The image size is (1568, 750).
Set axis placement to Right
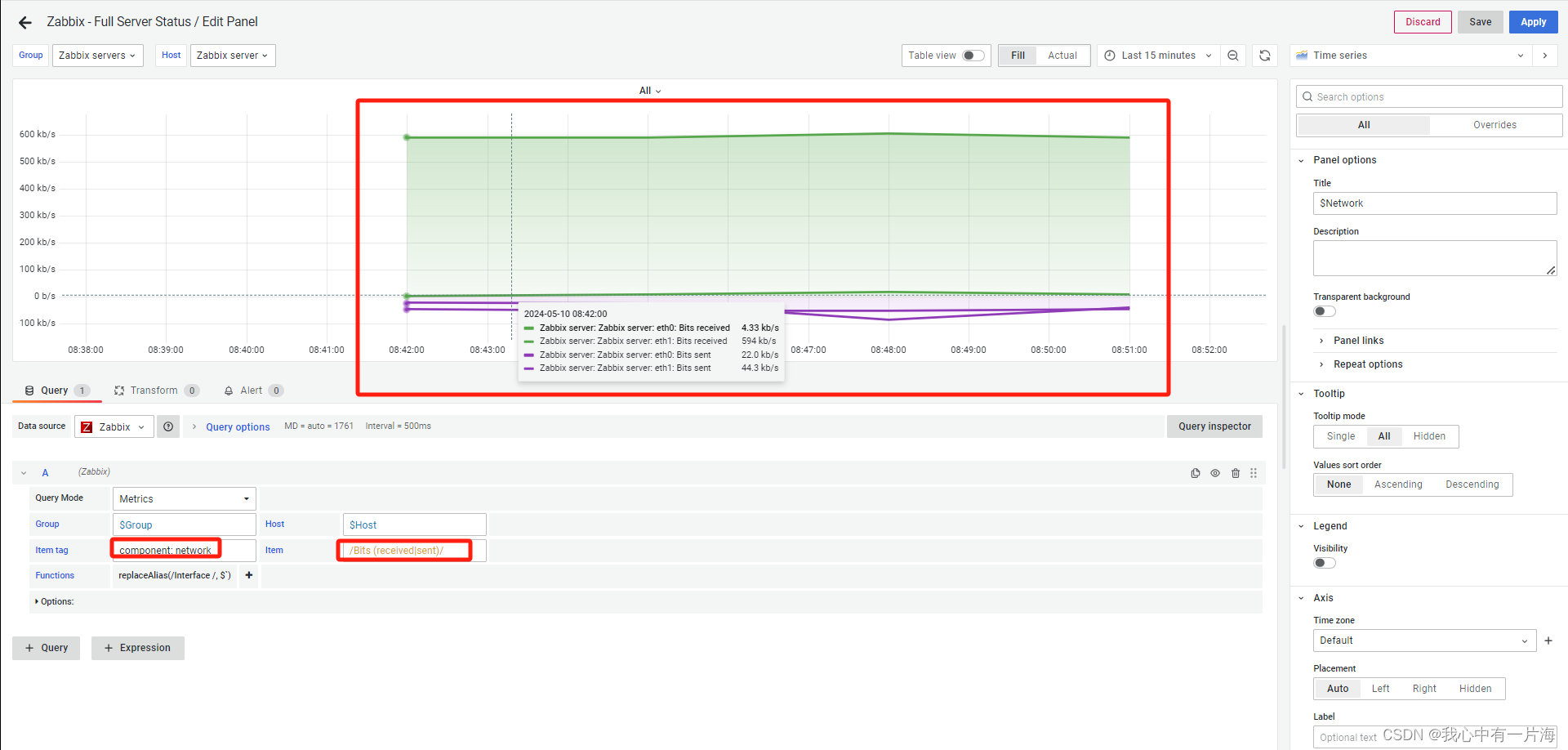[x=1424, y=689]
